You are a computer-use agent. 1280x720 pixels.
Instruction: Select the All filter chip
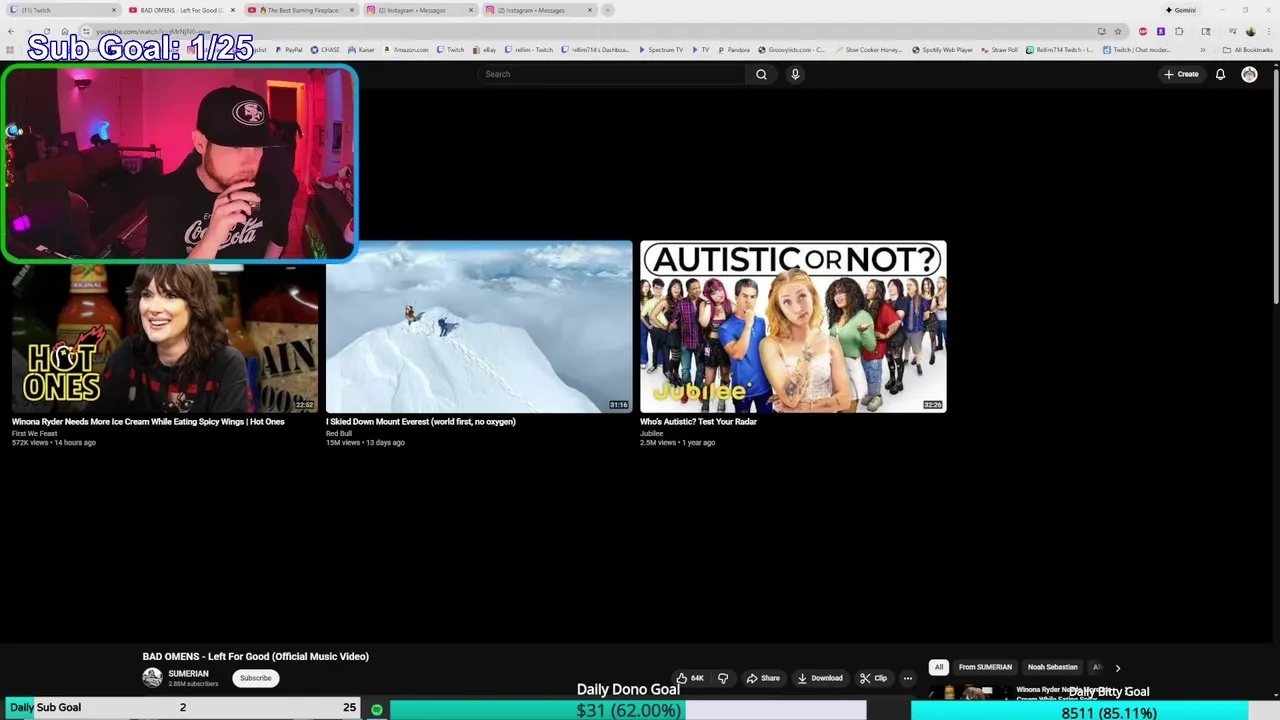938,667
